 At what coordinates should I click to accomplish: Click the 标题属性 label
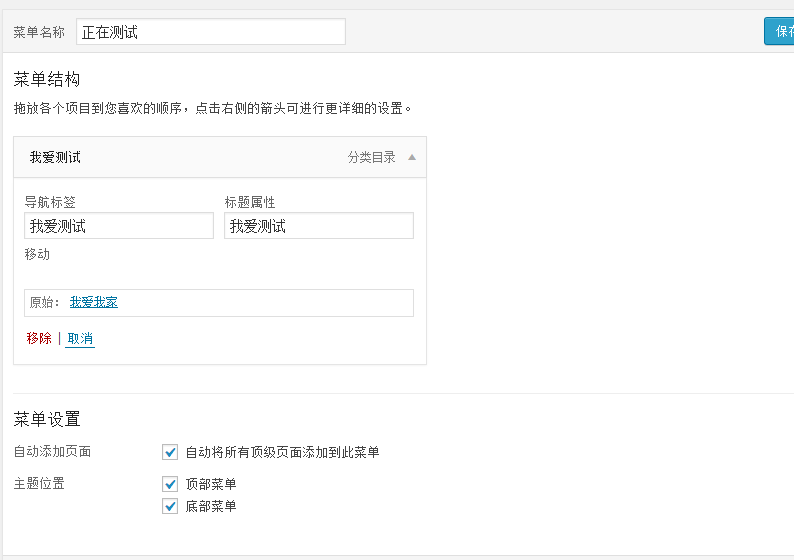pyautogui.click(x=250, y=202)
